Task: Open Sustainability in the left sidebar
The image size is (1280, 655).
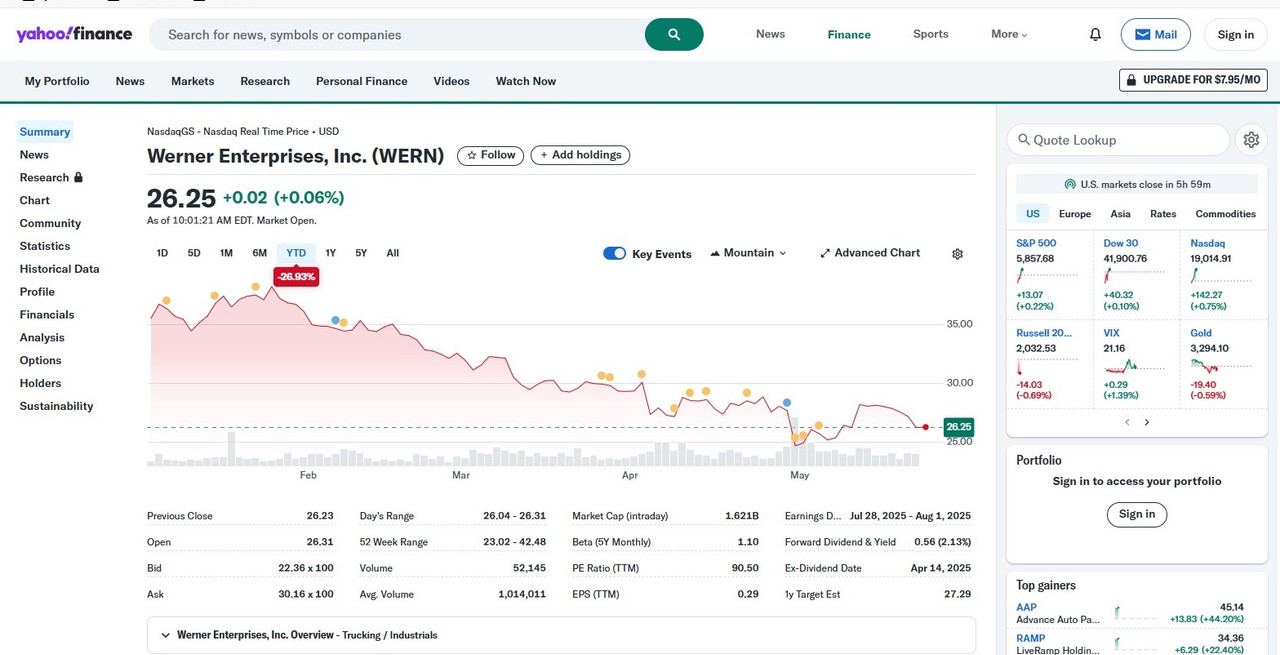Action: (x=56, y=406)
